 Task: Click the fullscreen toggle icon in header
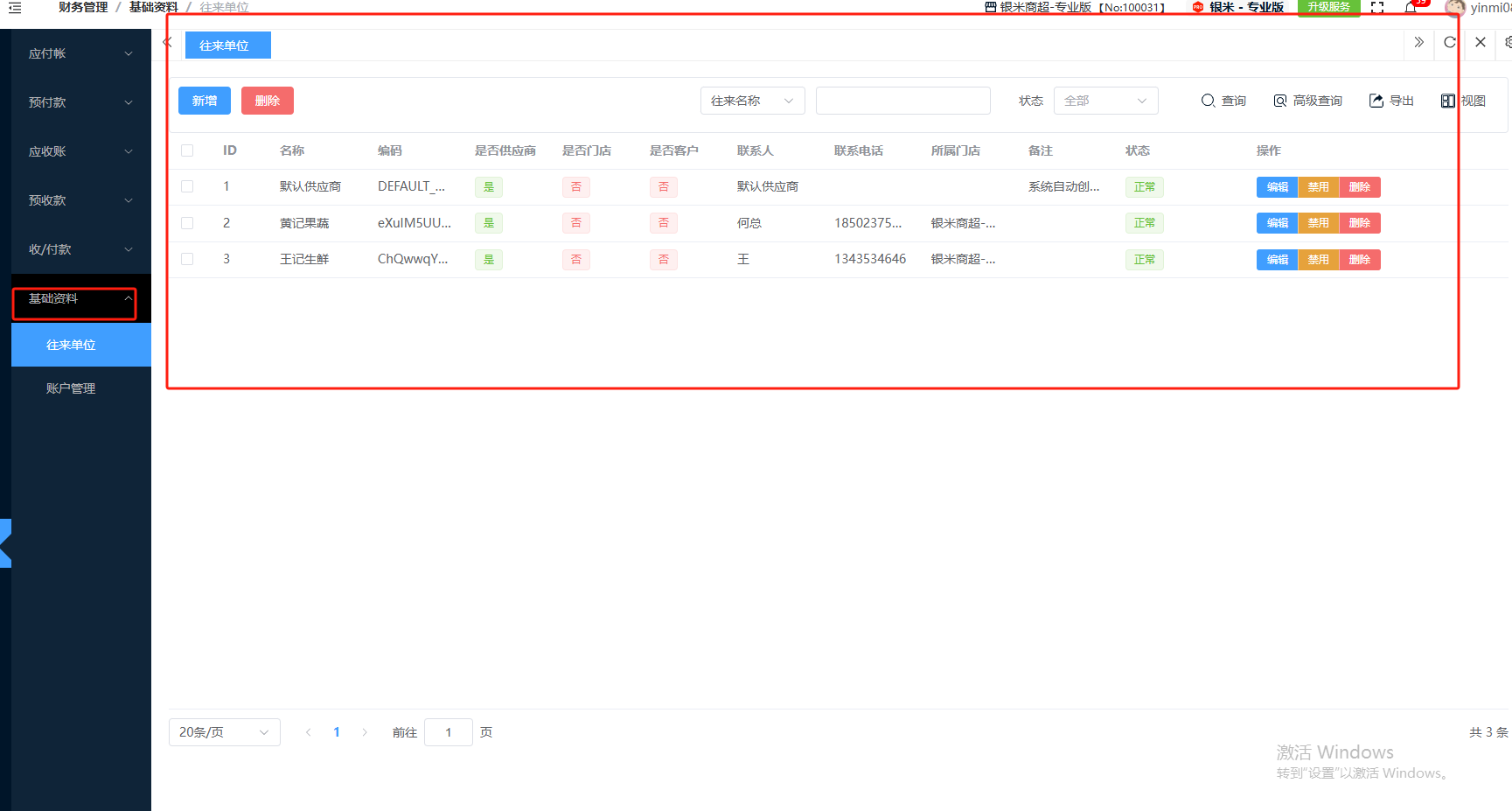pos(1377,8)
